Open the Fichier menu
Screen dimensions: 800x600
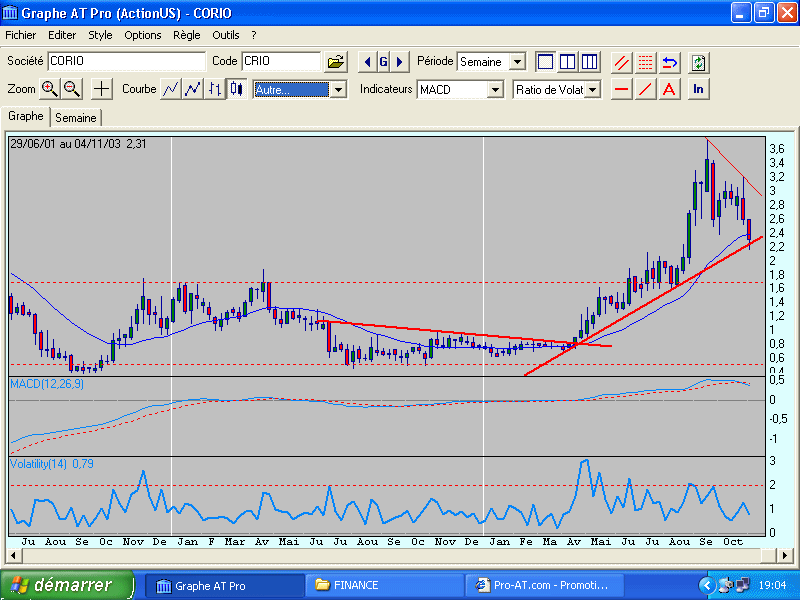pyautogui.click(x=20, y=35)
